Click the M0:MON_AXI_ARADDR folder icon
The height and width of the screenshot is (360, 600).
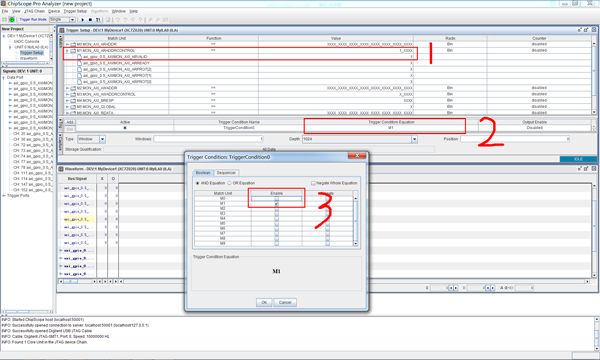click(73, 44)
